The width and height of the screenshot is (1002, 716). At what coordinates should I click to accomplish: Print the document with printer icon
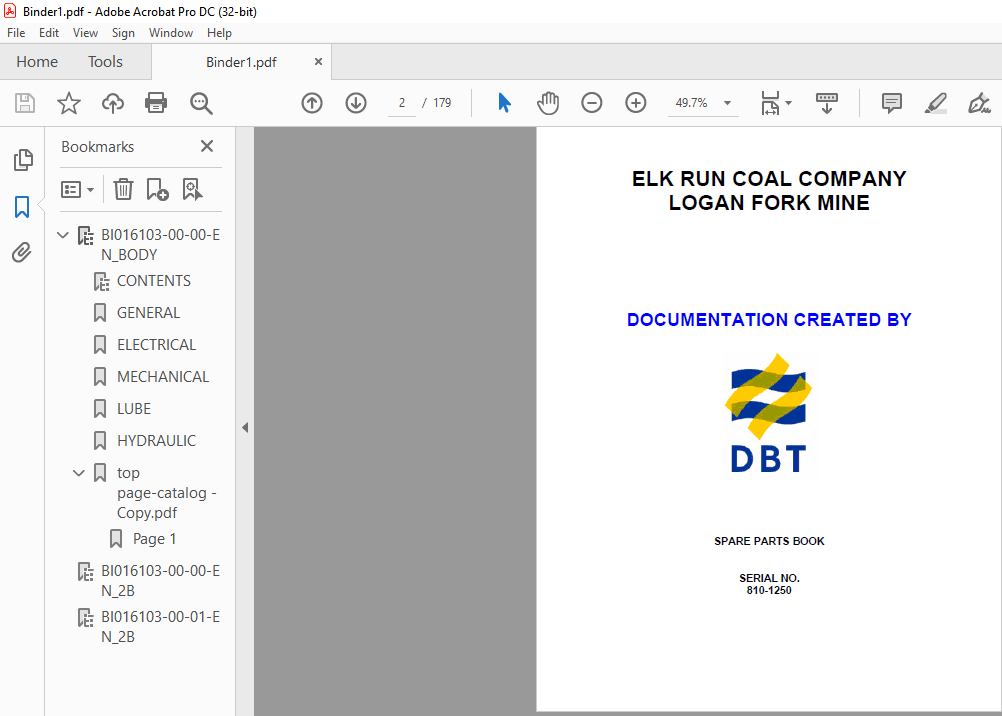(x=156, y=103)
